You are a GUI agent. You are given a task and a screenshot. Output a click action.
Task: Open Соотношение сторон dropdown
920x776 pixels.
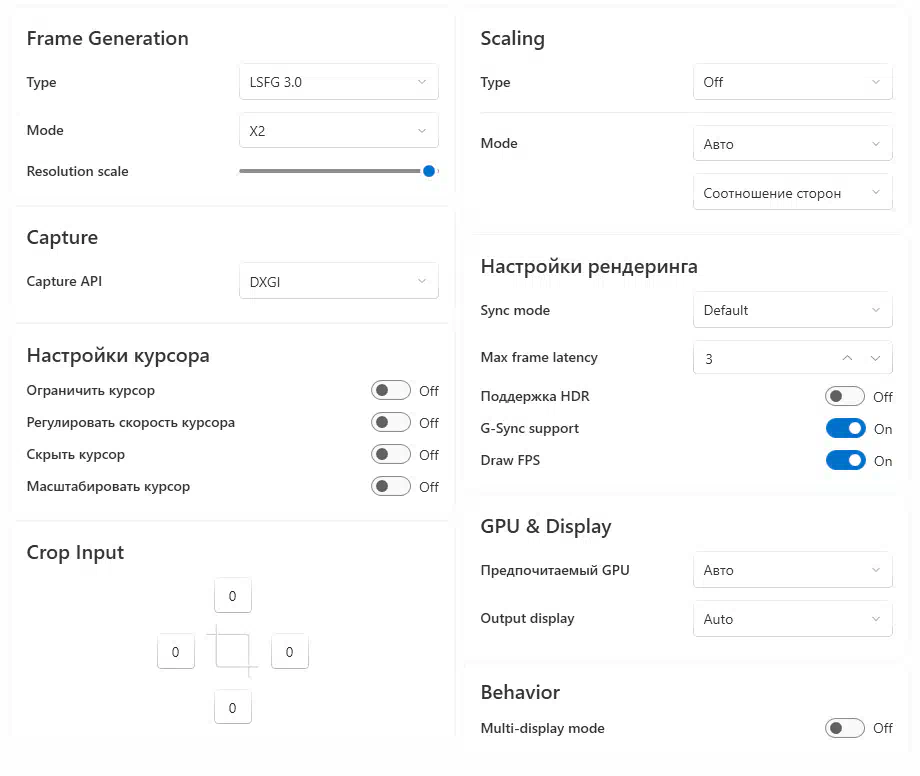point(793,192)
